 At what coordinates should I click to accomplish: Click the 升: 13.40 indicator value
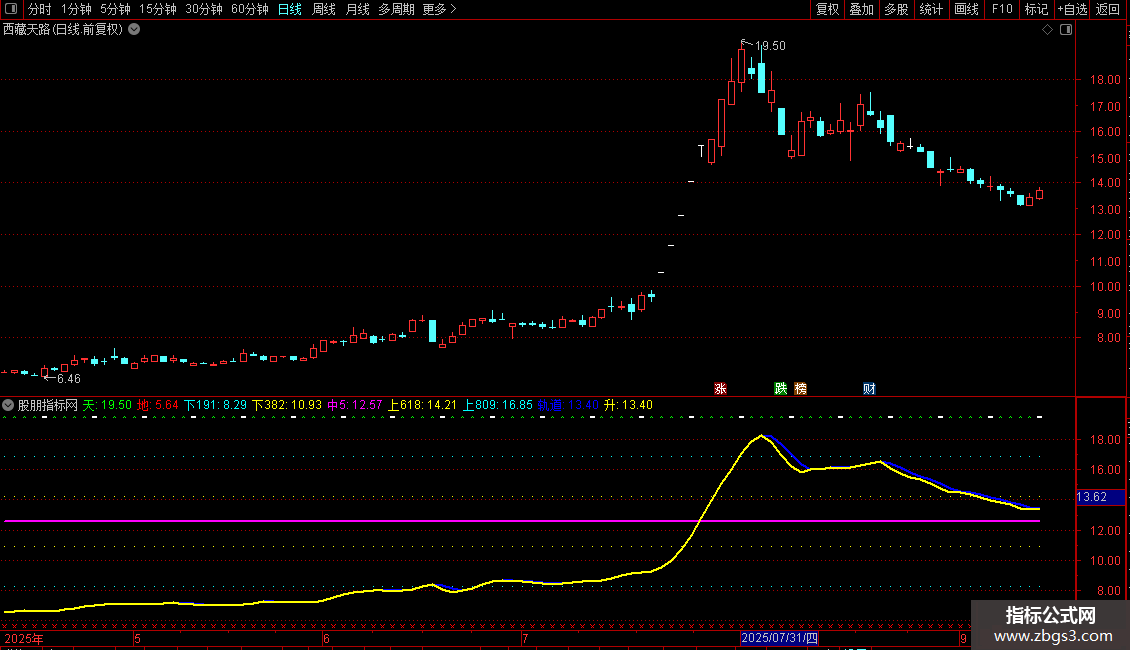(x=628, y=405)
